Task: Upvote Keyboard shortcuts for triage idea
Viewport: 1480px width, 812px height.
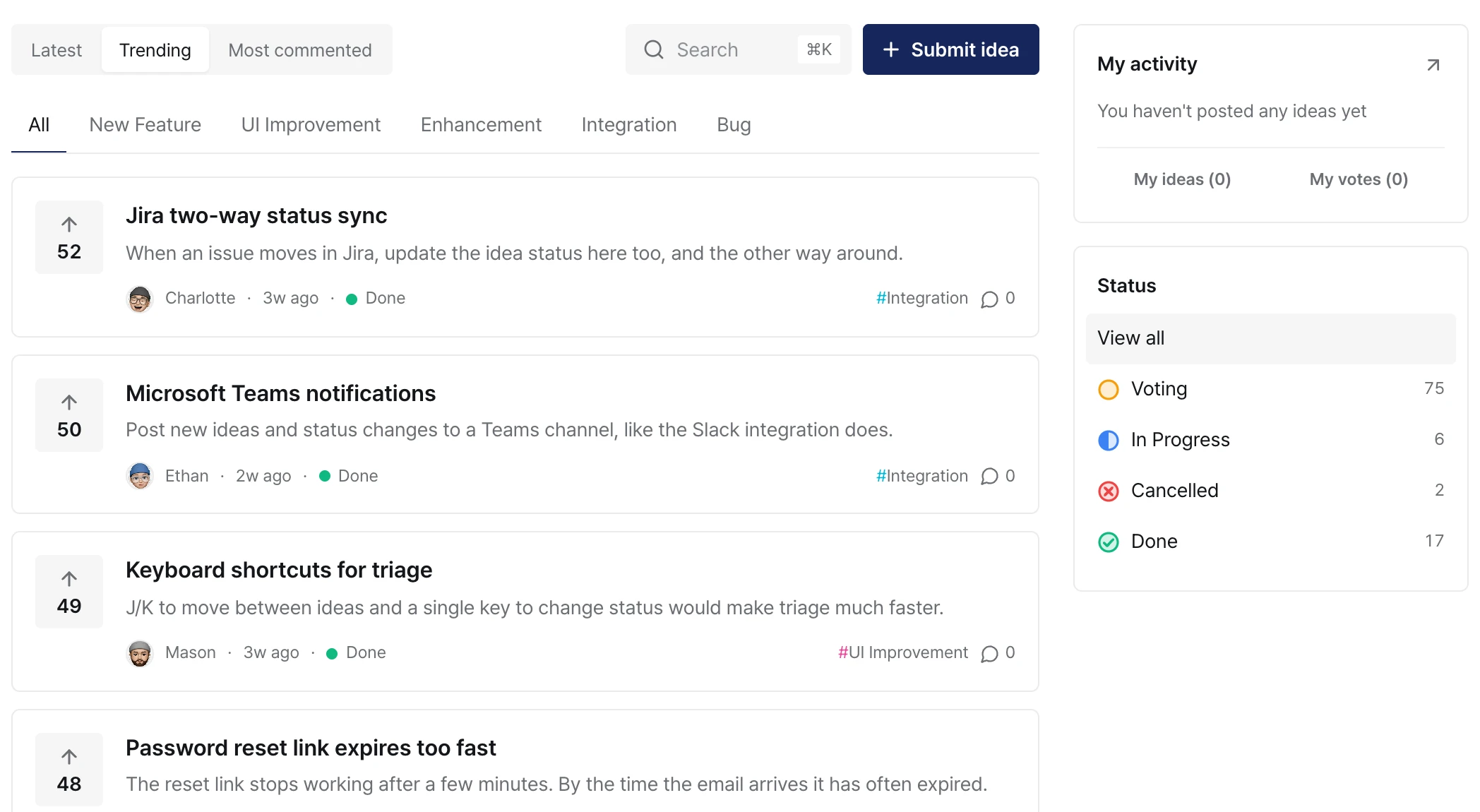Action: point(69,592)
